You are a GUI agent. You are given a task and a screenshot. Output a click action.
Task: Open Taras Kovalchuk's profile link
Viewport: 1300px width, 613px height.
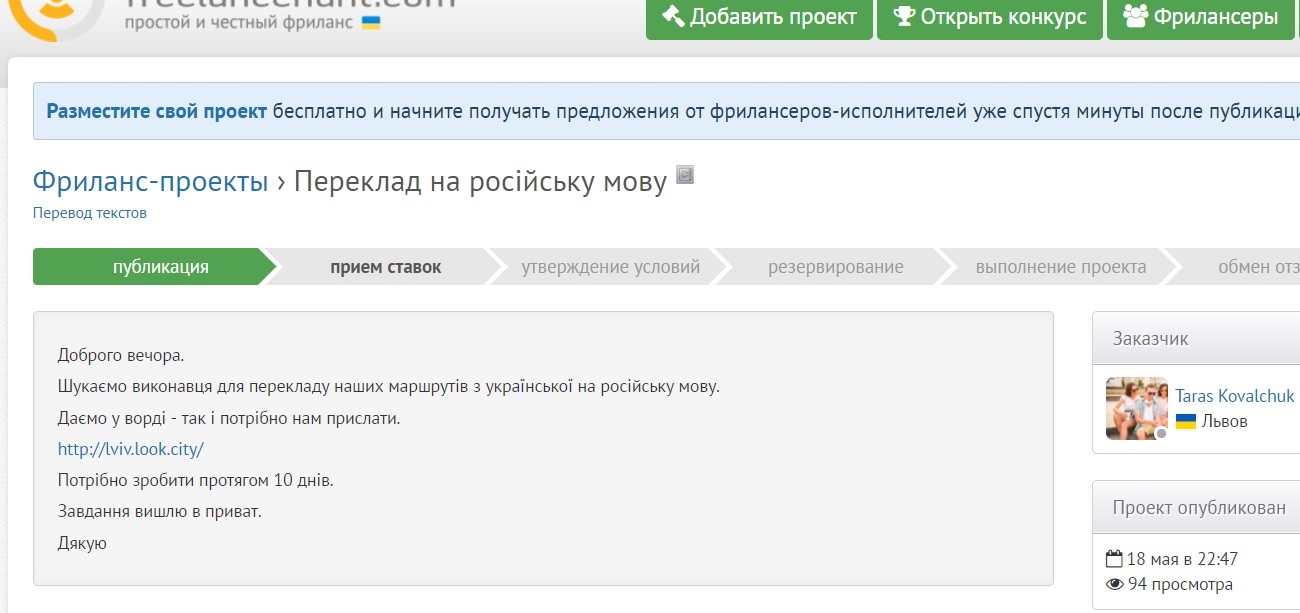1234,396
